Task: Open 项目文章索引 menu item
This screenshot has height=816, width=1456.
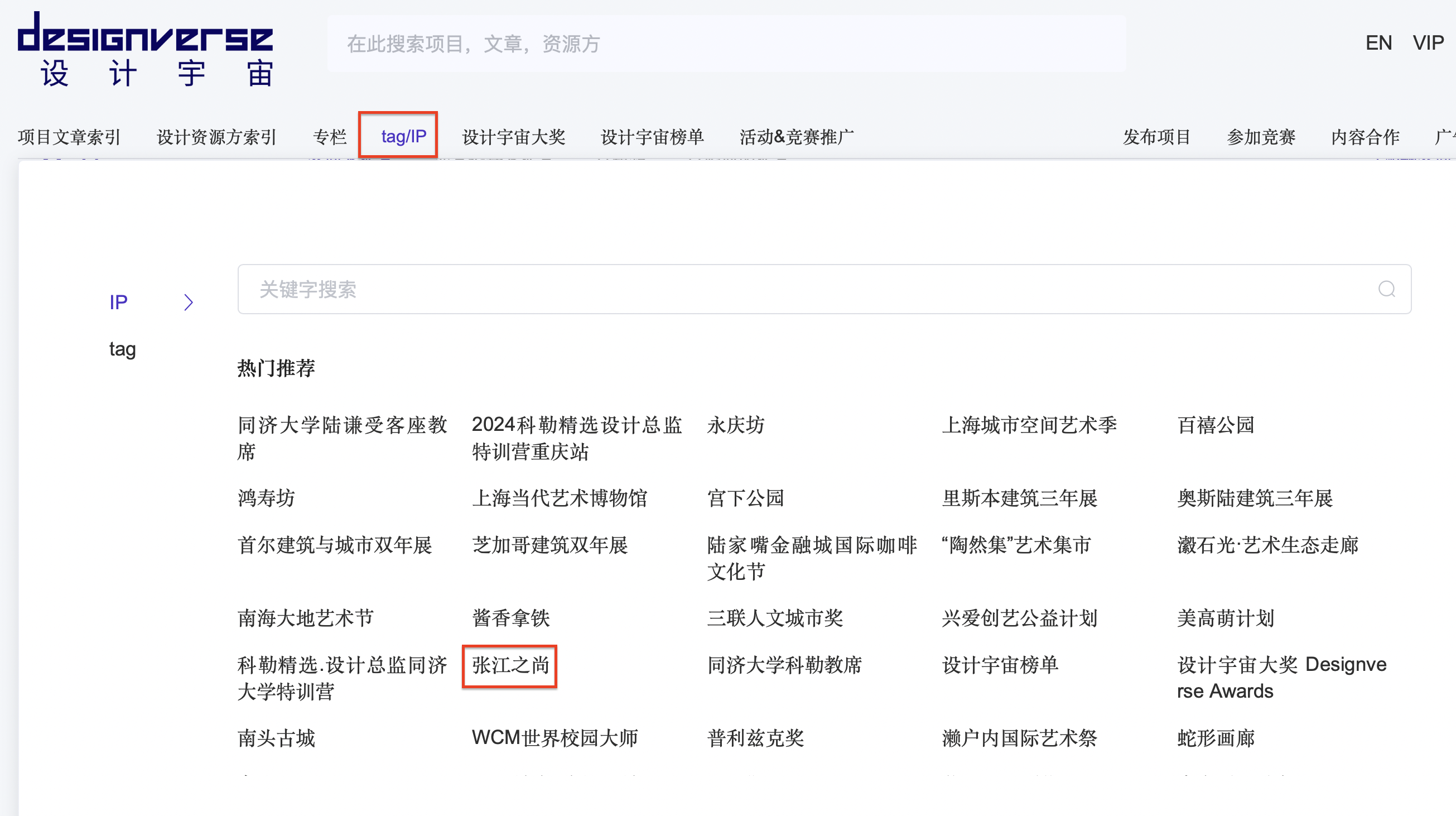Action: click(x=70, y=137)
